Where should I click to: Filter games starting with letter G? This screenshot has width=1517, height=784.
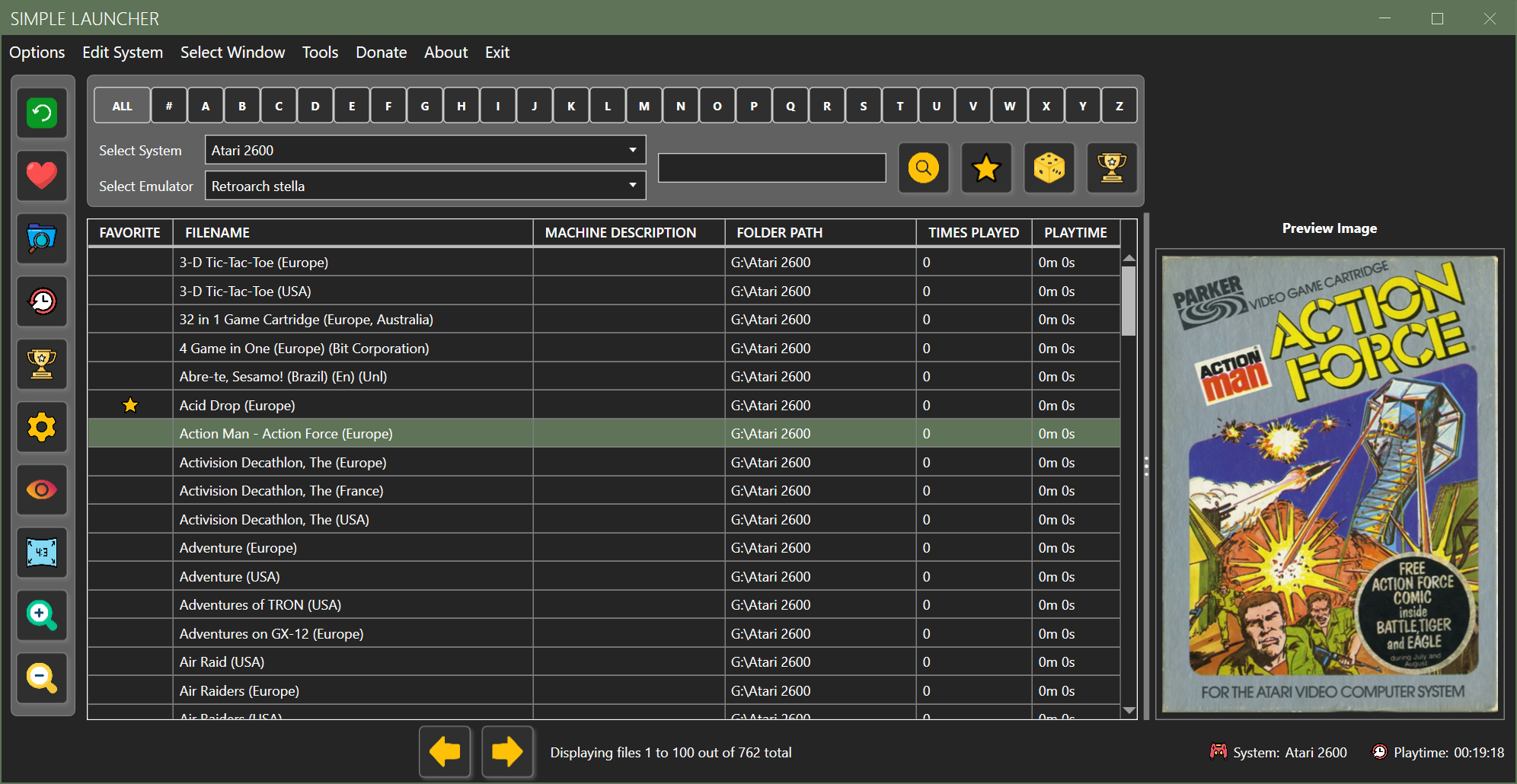click(x=425, y=106)
